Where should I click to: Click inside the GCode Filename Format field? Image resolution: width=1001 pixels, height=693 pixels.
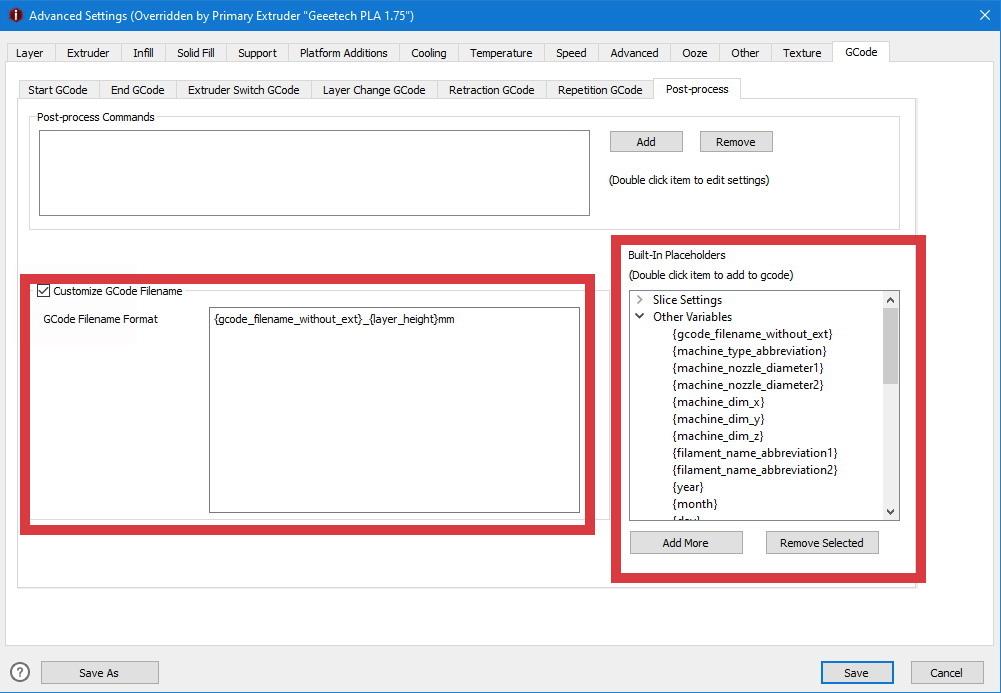point(394,410)
